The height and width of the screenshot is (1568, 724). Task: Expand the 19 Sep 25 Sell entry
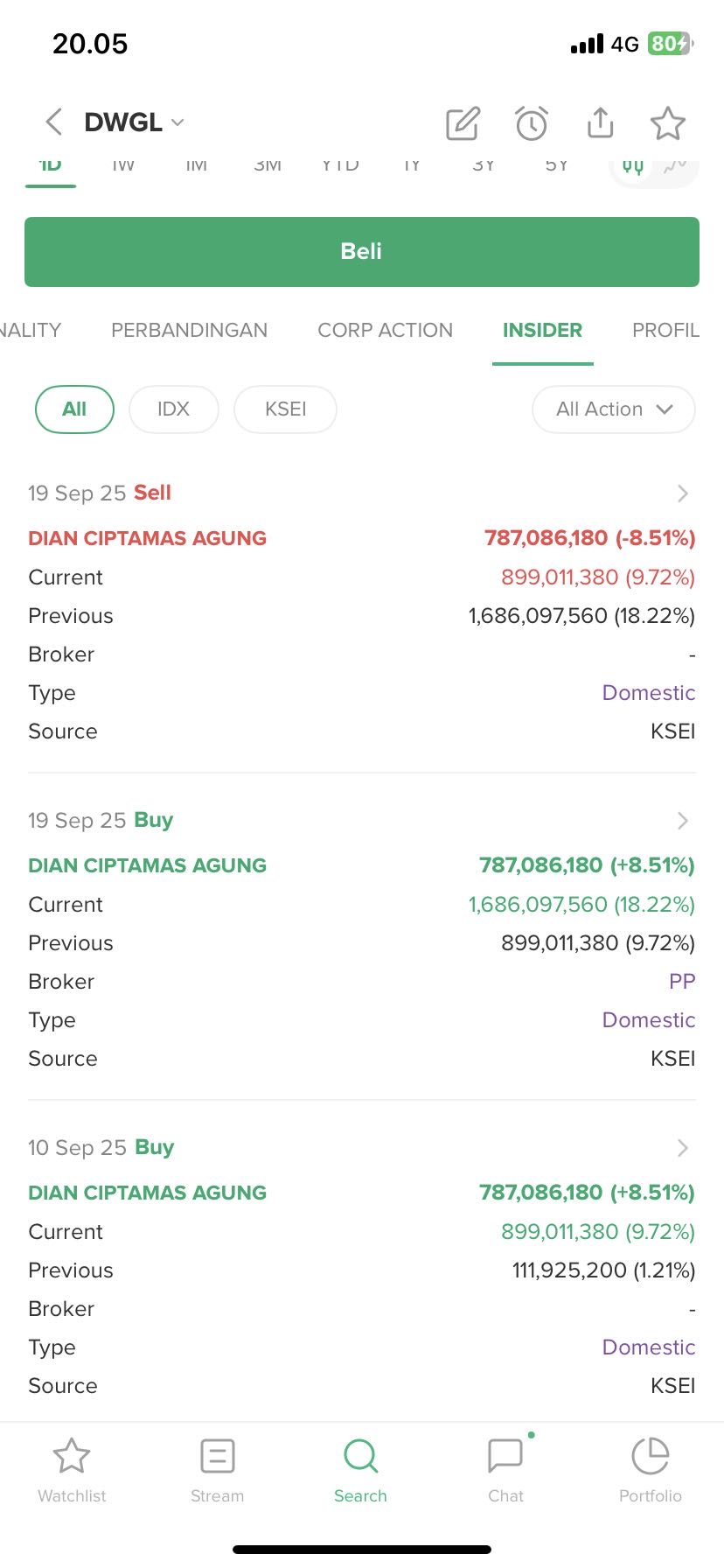(682, 493)
